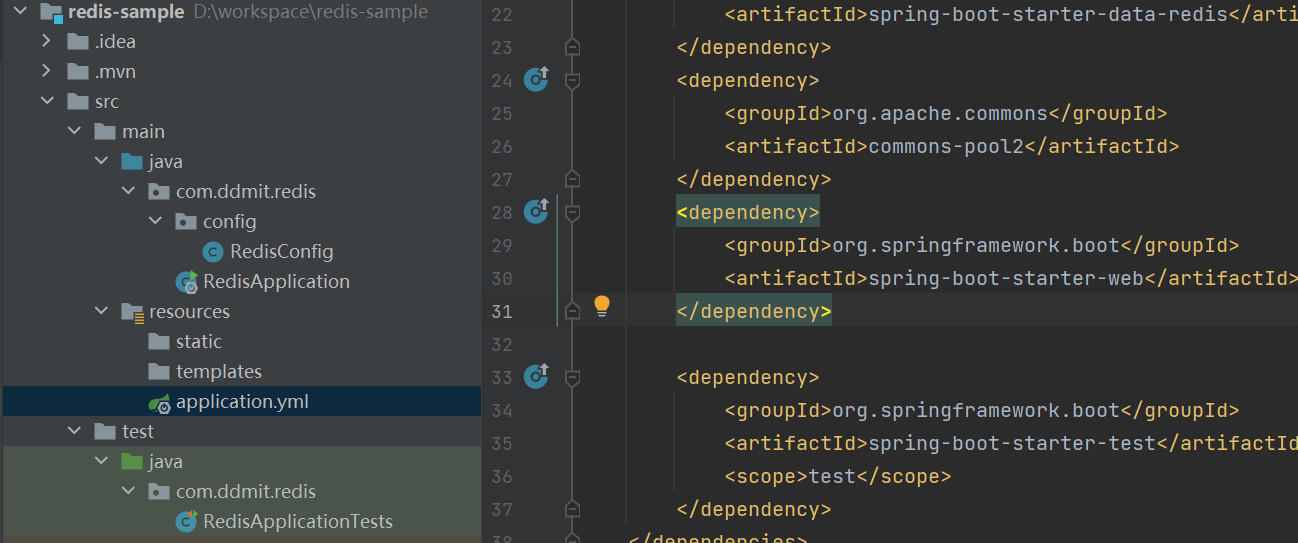
Task: Select application.yml in the project tree
Action: point(242,402)
